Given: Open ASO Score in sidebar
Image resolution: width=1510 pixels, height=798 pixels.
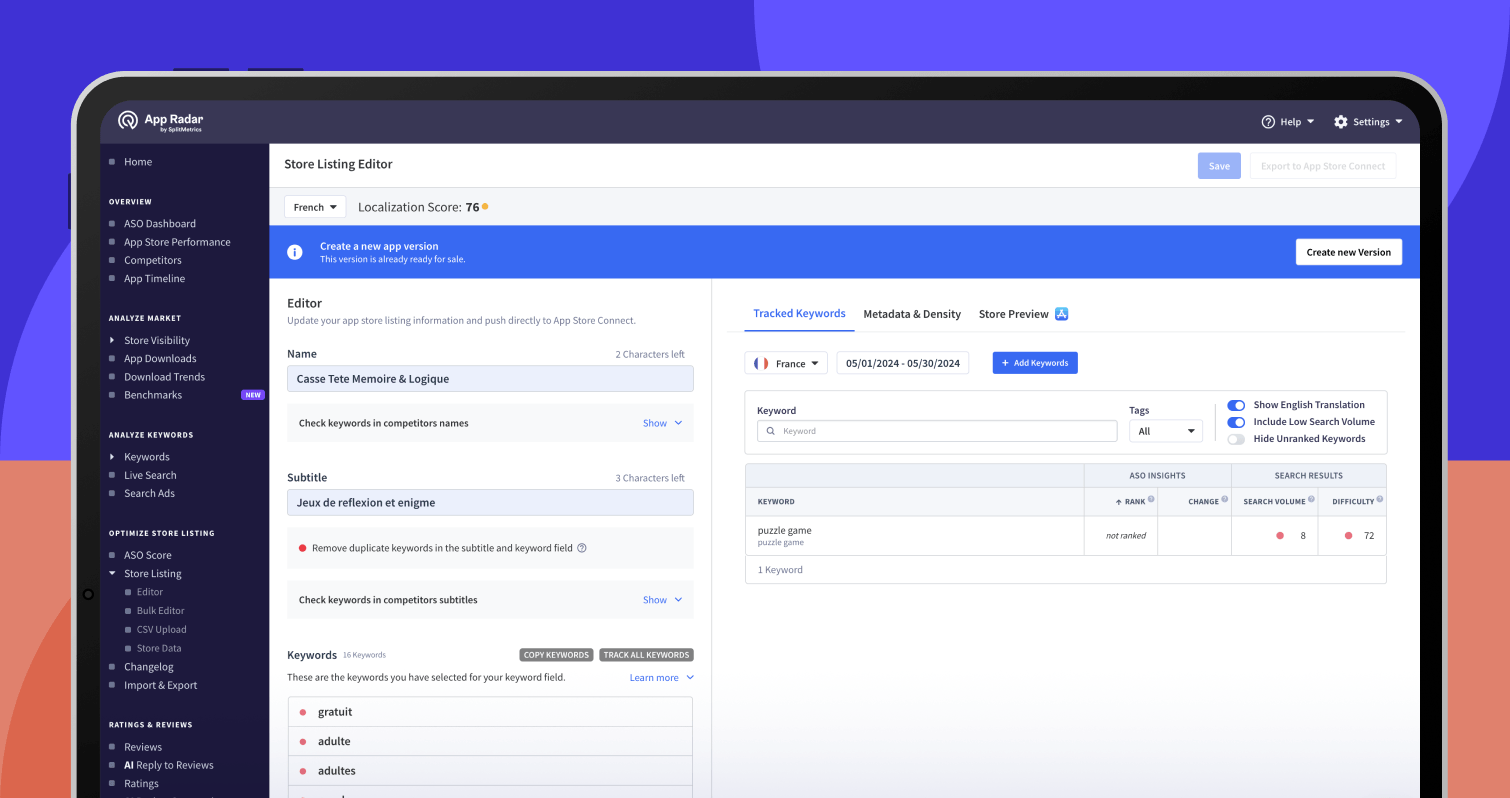Looking at the screenshot, I should pos(148,555).
